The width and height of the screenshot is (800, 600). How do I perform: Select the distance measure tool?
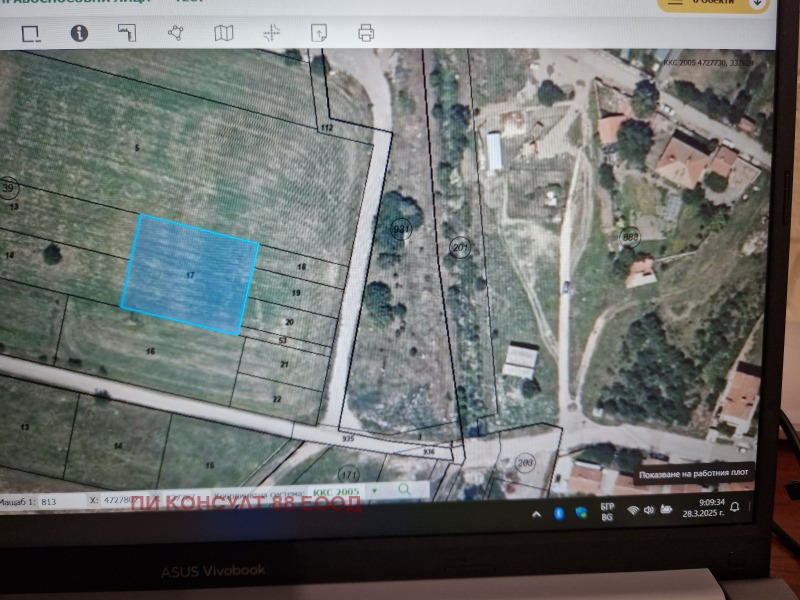[x=126, y=33]
